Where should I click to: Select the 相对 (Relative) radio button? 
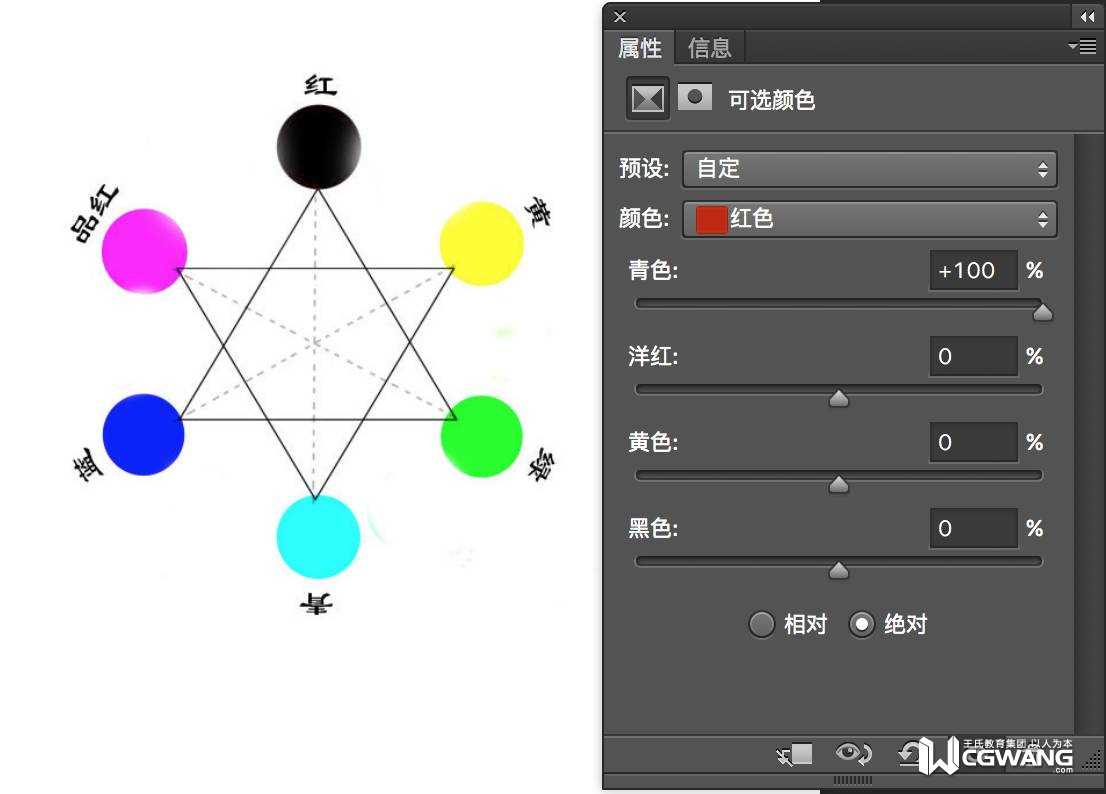pyautogui.click(x=761, y=624)
